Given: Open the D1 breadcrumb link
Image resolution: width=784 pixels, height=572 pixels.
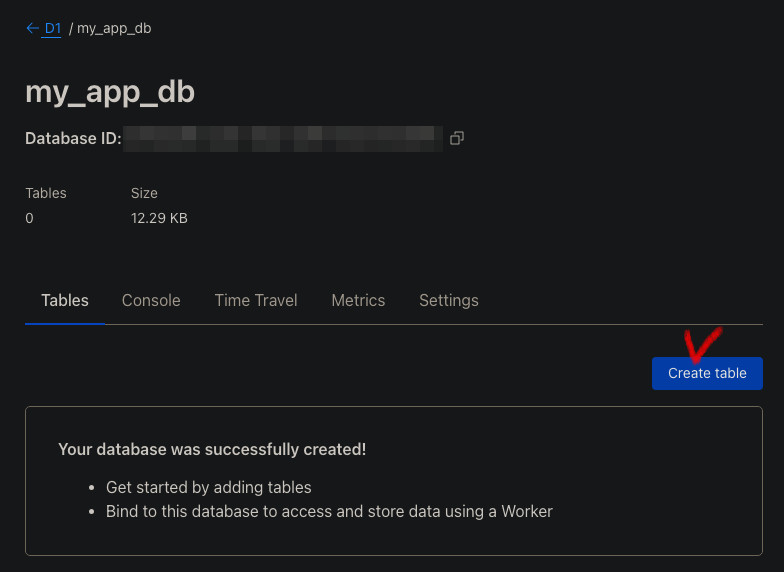Looking at the screenshot, I should [53, 28].
